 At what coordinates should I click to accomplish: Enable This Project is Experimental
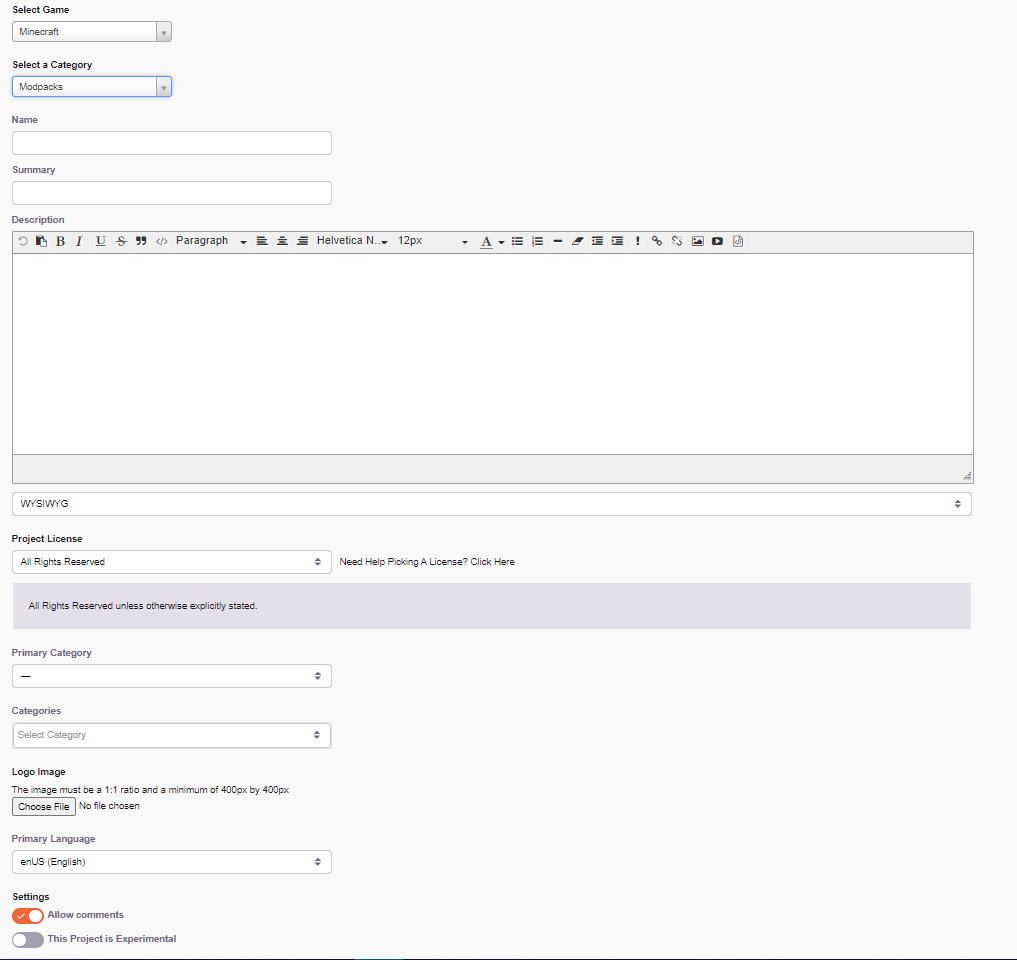(x=27, y=939)
